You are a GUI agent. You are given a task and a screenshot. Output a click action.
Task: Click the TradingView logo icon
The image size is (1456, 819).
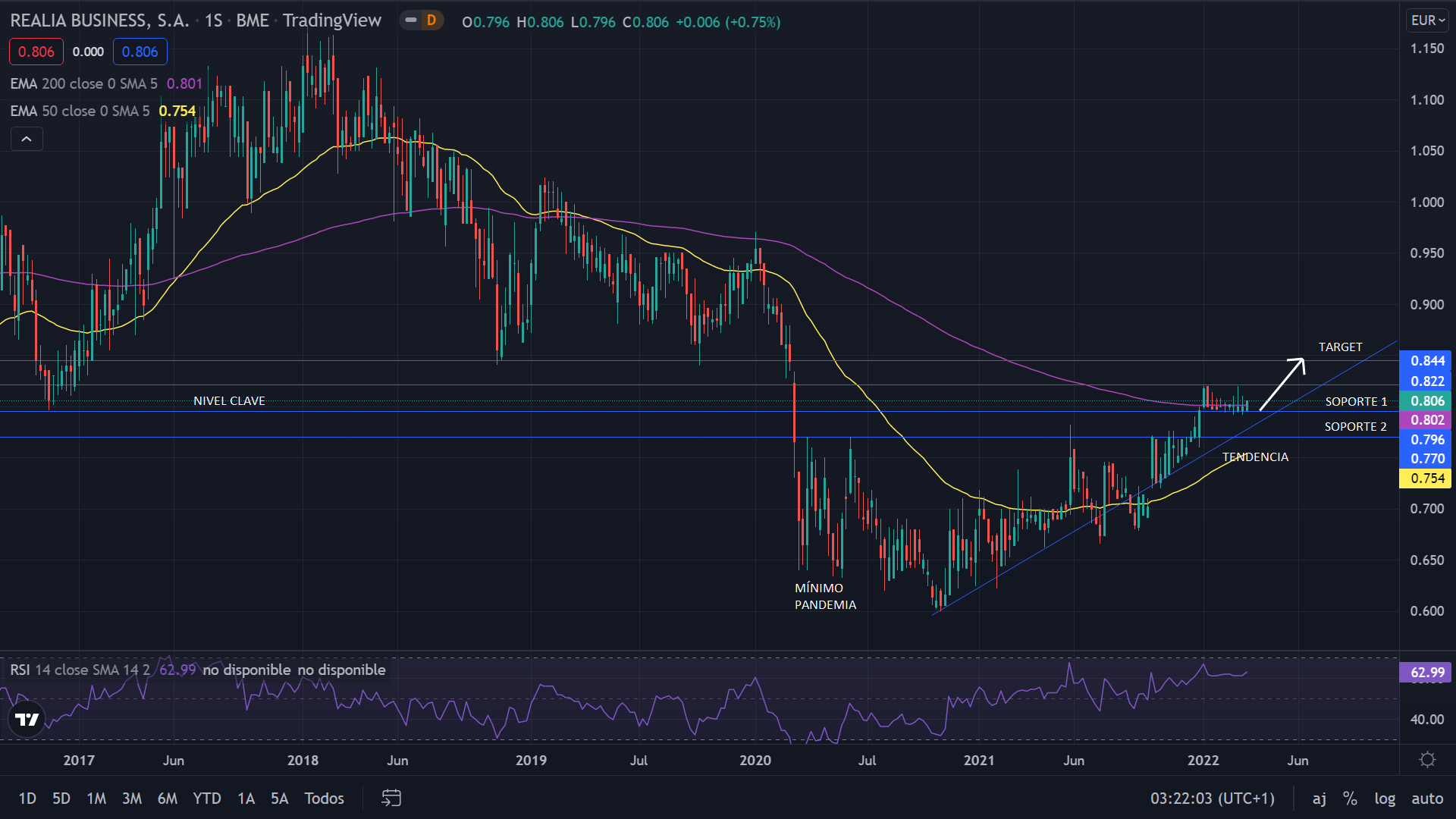(x=27, y=719)
